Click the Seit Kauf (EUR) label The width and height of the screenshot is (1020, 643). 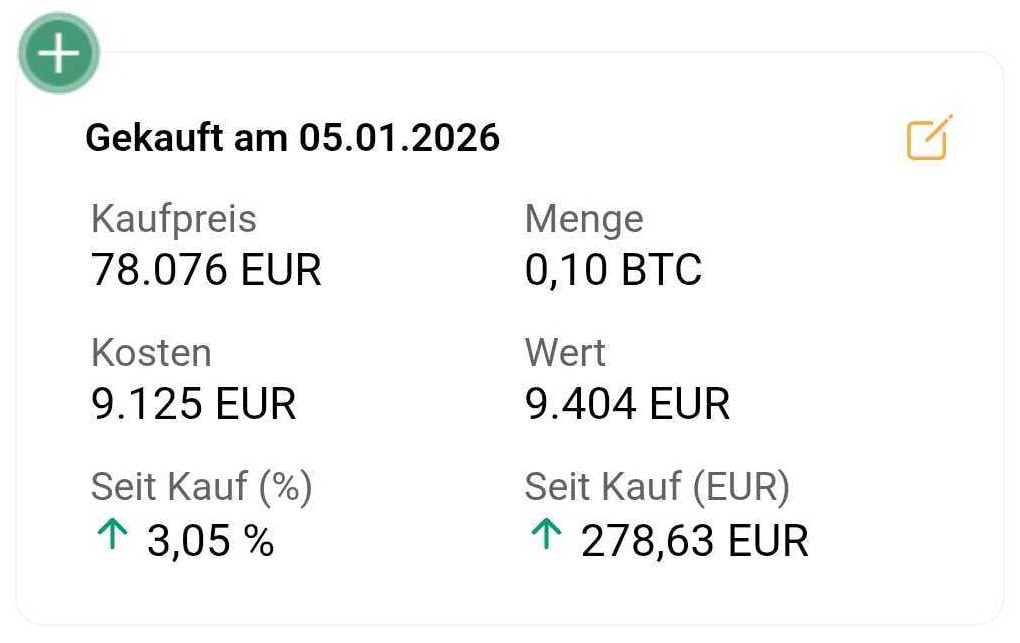657,487
